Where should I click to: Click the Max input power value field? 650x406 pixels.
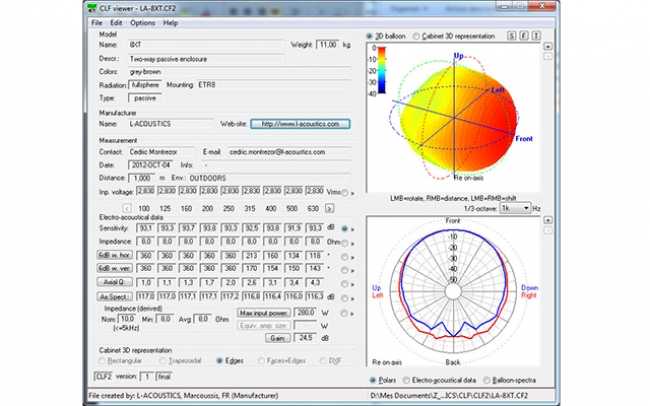305,312
